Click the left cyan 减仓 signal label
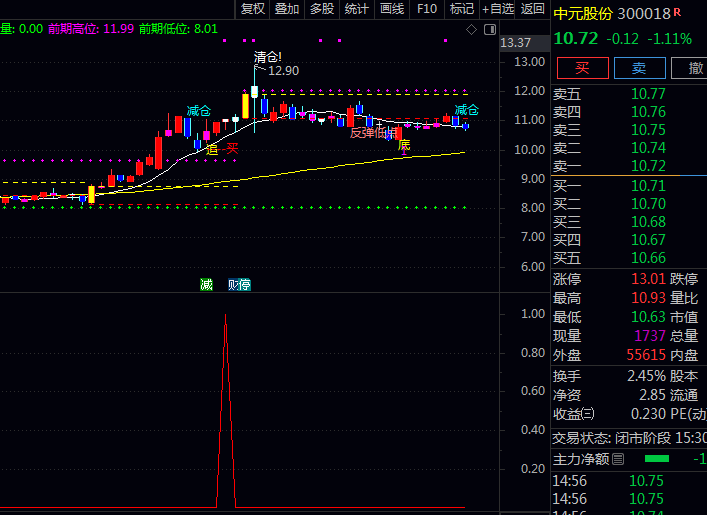707x515 pixels. click(199, 111)
